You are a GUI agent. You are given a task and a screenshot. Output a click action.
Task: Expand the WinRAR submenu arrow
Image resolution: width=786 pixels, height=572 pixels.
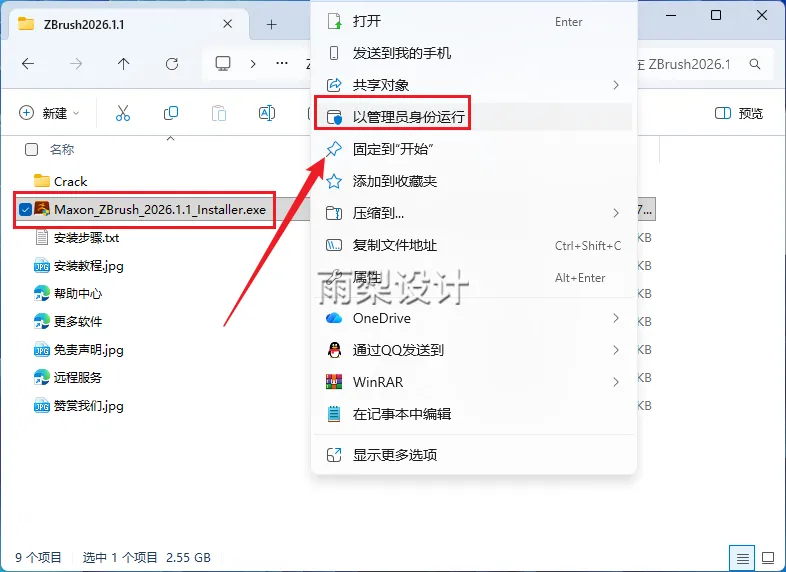click(616, 382)
